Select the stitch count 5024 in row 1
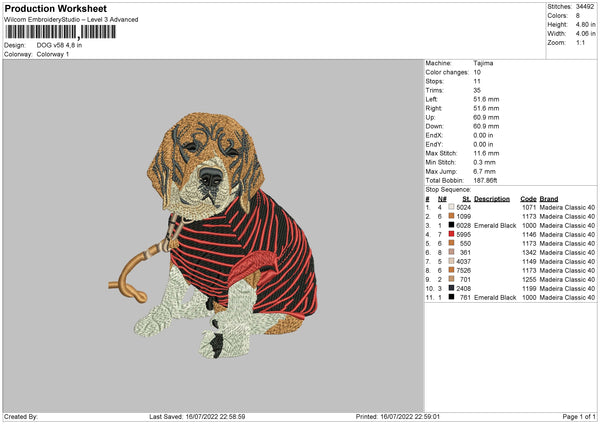 (x=464, y=207)
